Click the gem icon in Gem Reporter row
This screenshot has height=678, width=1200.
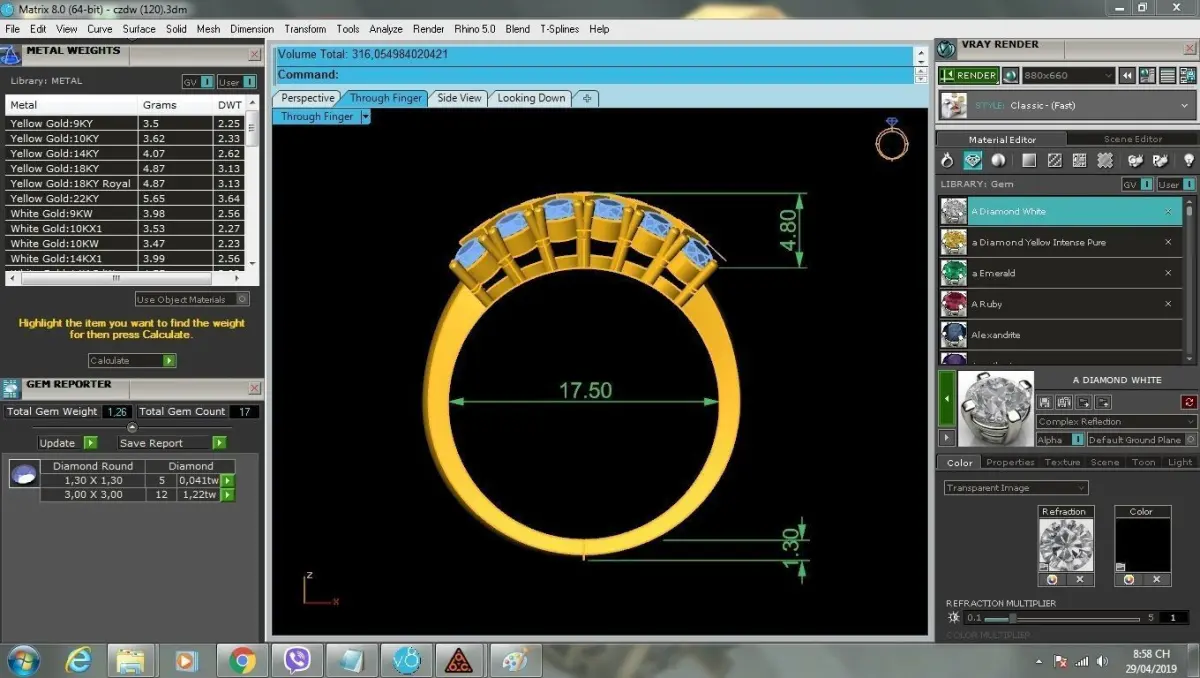(24, 474)
